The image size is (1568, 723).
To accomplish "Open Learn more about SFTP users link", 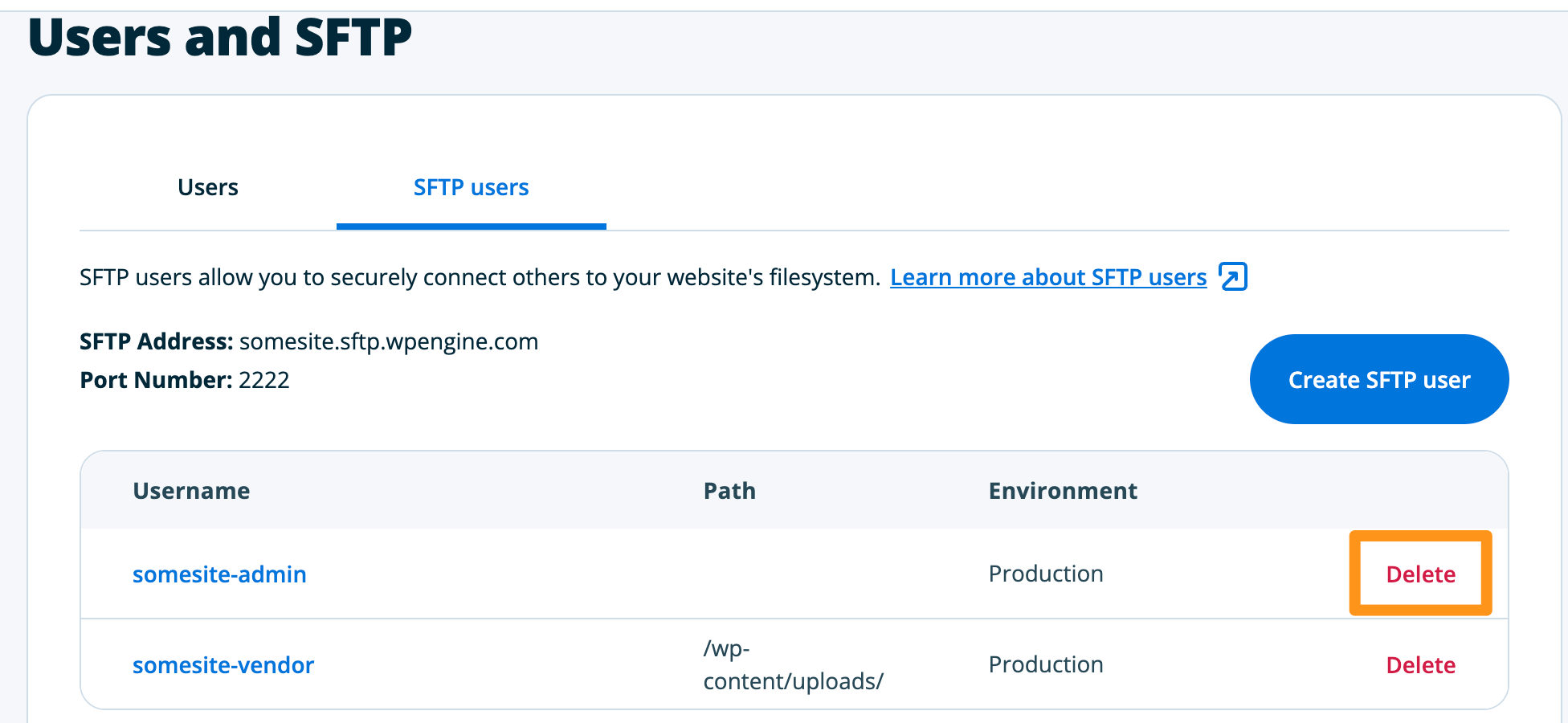I will pos(1047,277).
